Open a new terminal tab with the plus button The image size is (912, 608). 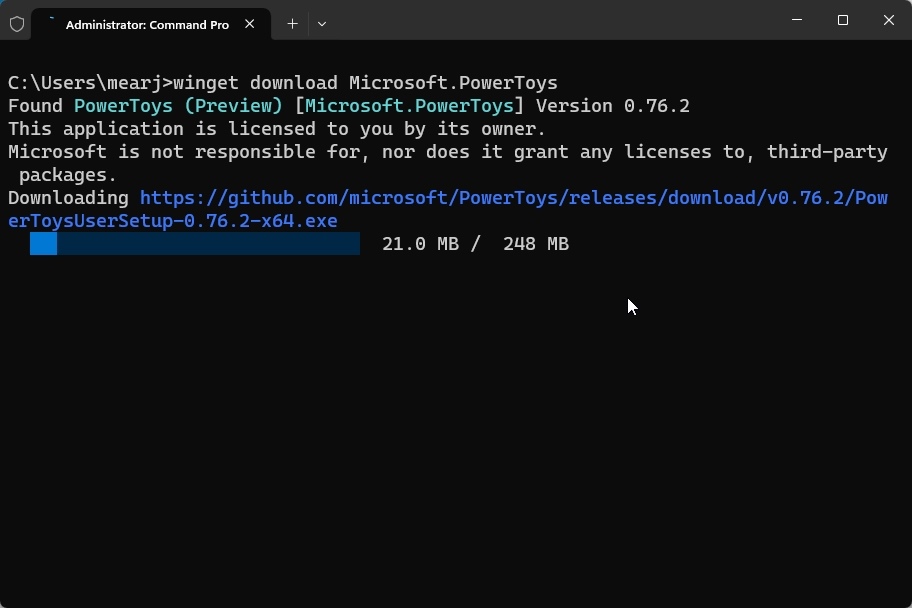(292, 23)
